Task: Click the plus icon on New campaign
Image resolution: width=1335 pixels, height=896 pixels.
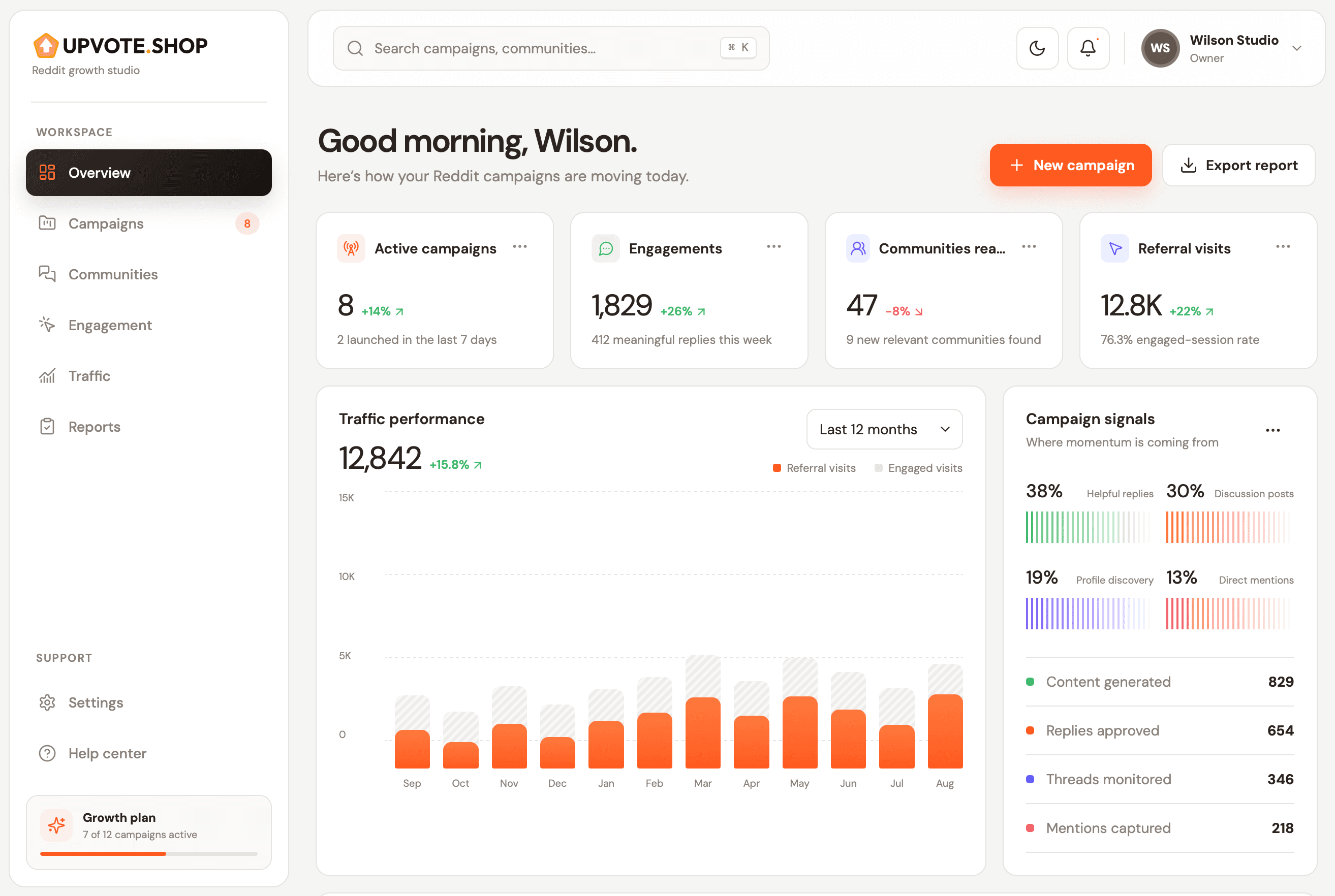Action: (x=1016, y=165)
